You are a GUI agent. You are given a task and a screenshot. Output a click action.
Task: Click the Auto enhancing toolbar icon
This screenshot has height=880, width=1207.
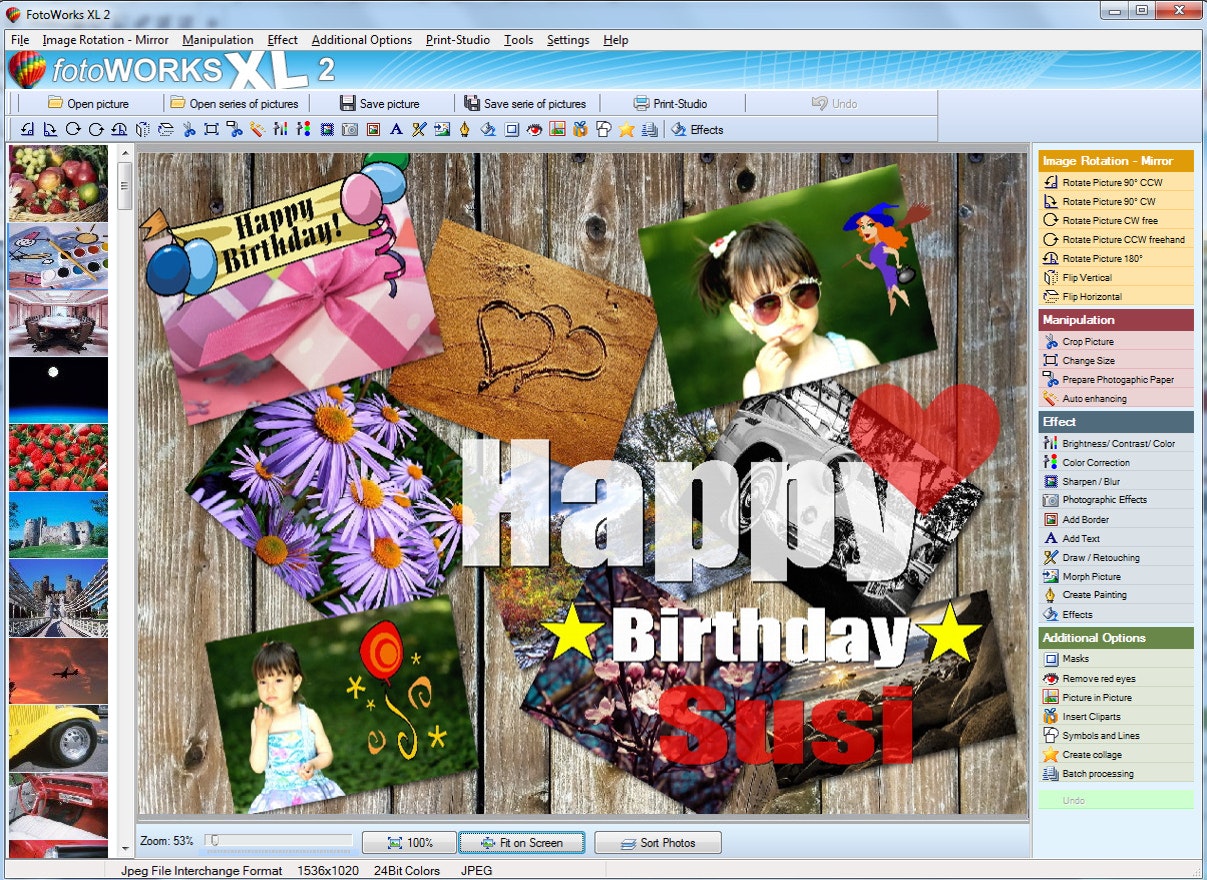[x=258, y=129]
